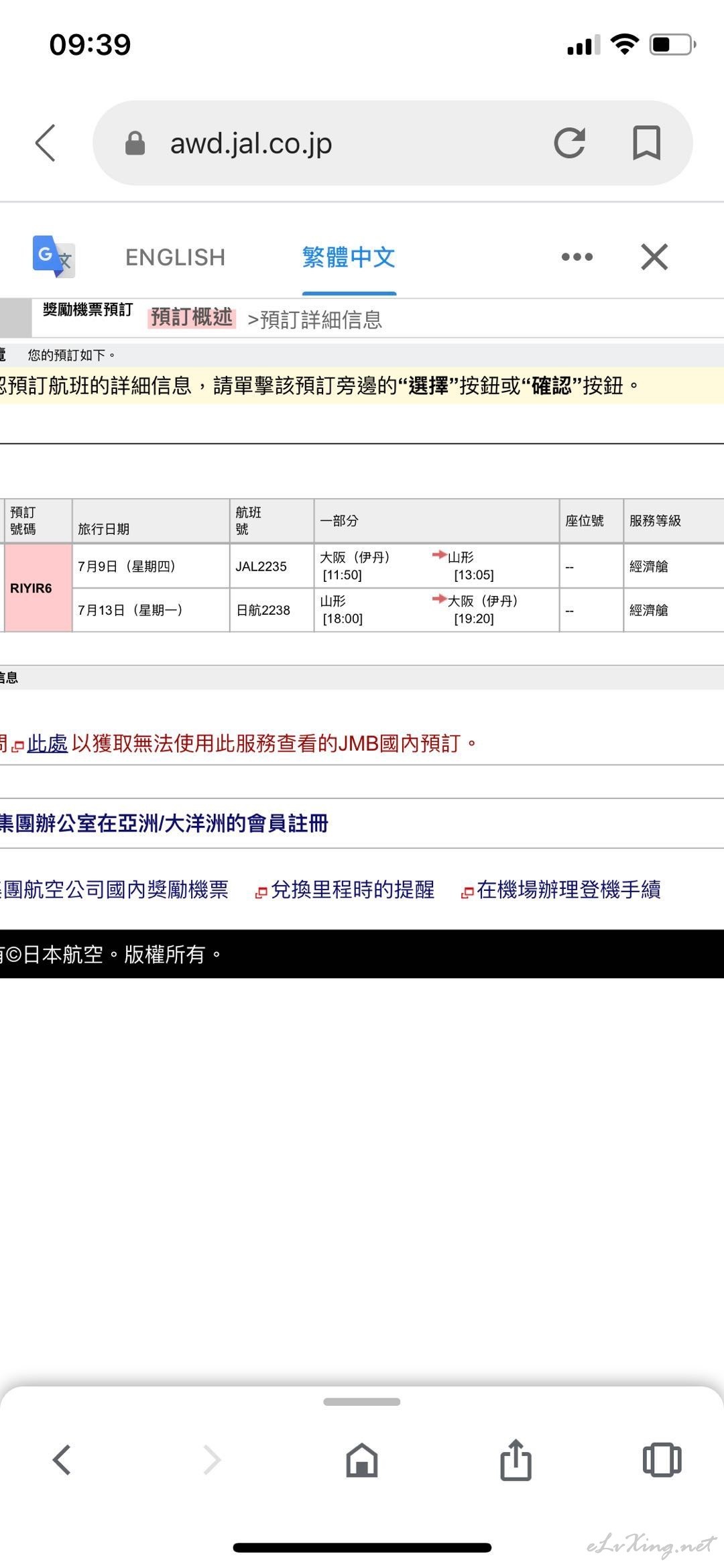This screenshot has width=724, height=1568.
Task: Open 在機場辦理登機手續 link
Action: coord(568,890)
